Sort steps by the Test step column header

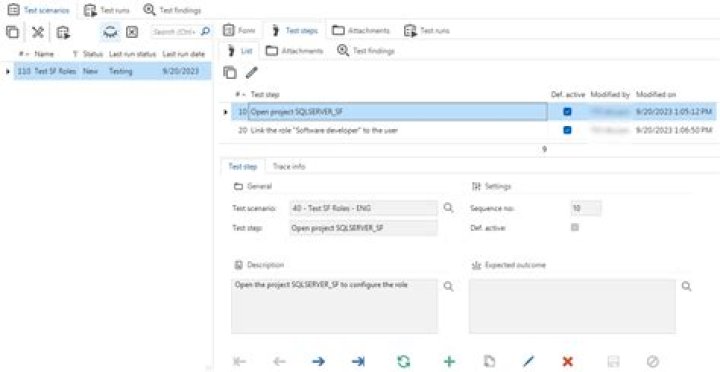(265, 94)
